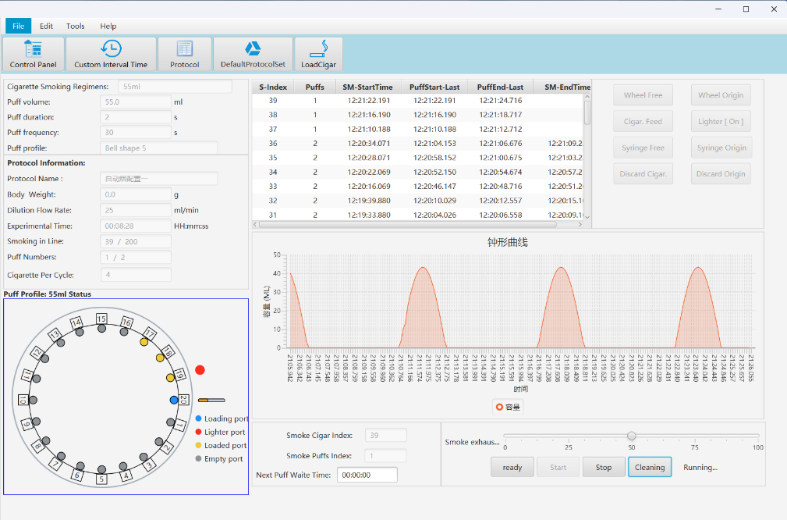The image size is (787, 520).
Task: Click the red lighter port indicator
Action: (200, 370)
